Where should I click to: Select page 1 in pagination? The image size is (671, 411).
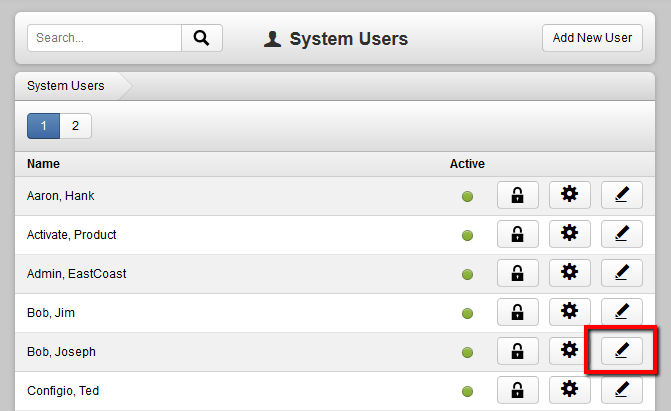tap(44, 126)
